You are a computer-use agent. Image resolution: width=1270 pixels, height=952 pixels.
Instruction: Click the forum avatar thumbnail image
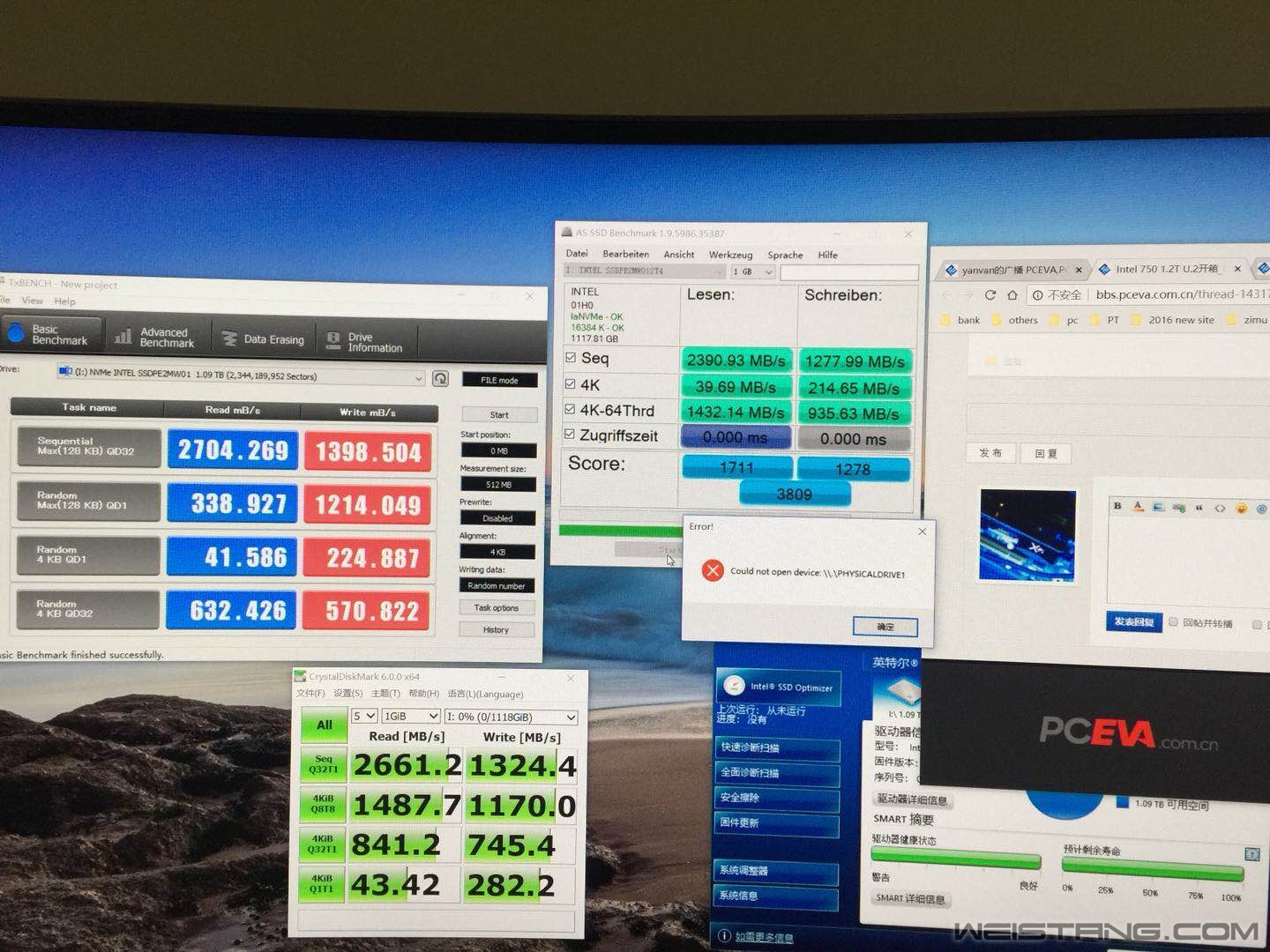click(1027, 536)
